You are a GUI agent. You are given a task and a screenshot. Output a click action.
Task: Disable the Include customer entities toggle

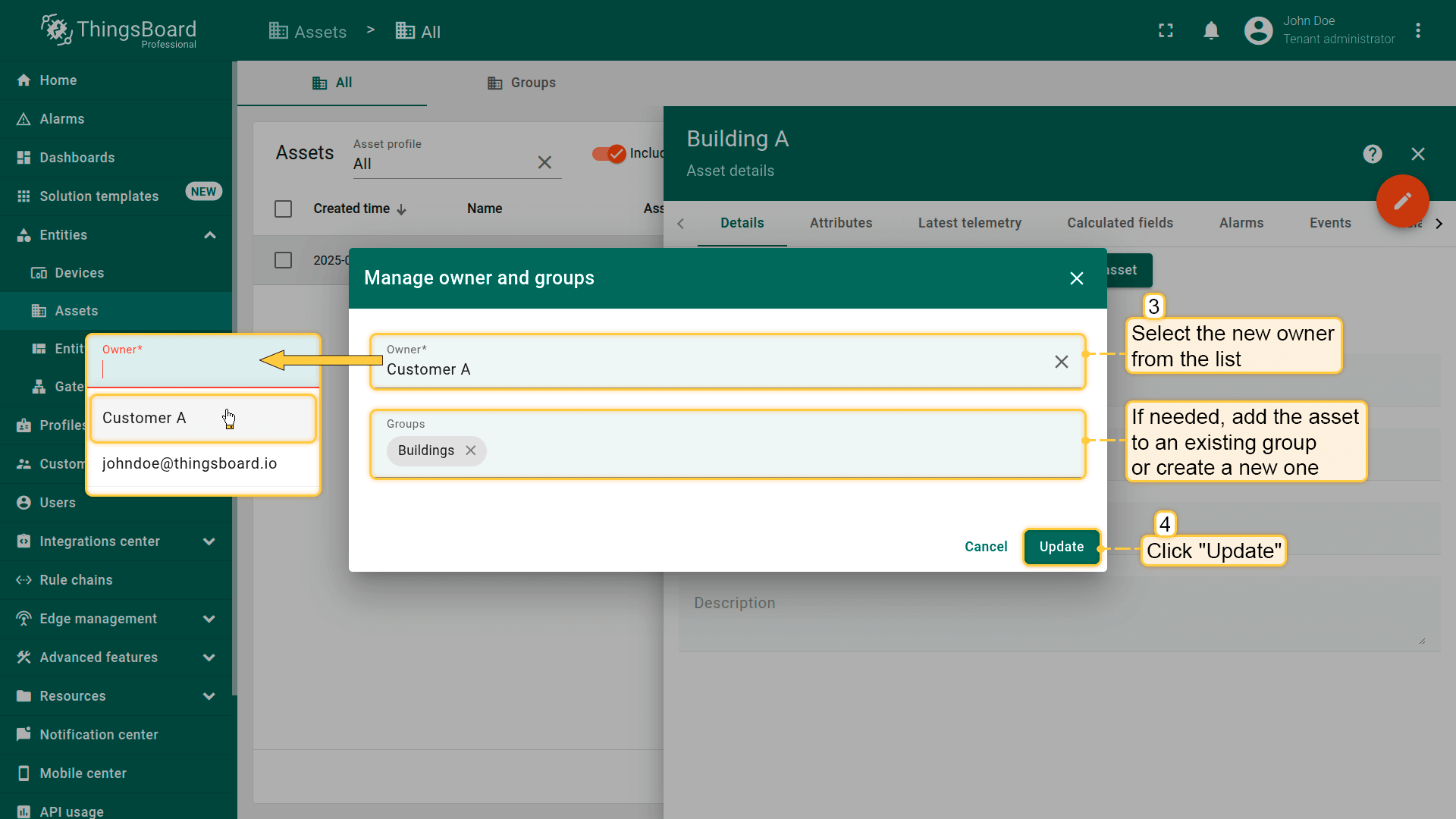[x=609, y=153]
